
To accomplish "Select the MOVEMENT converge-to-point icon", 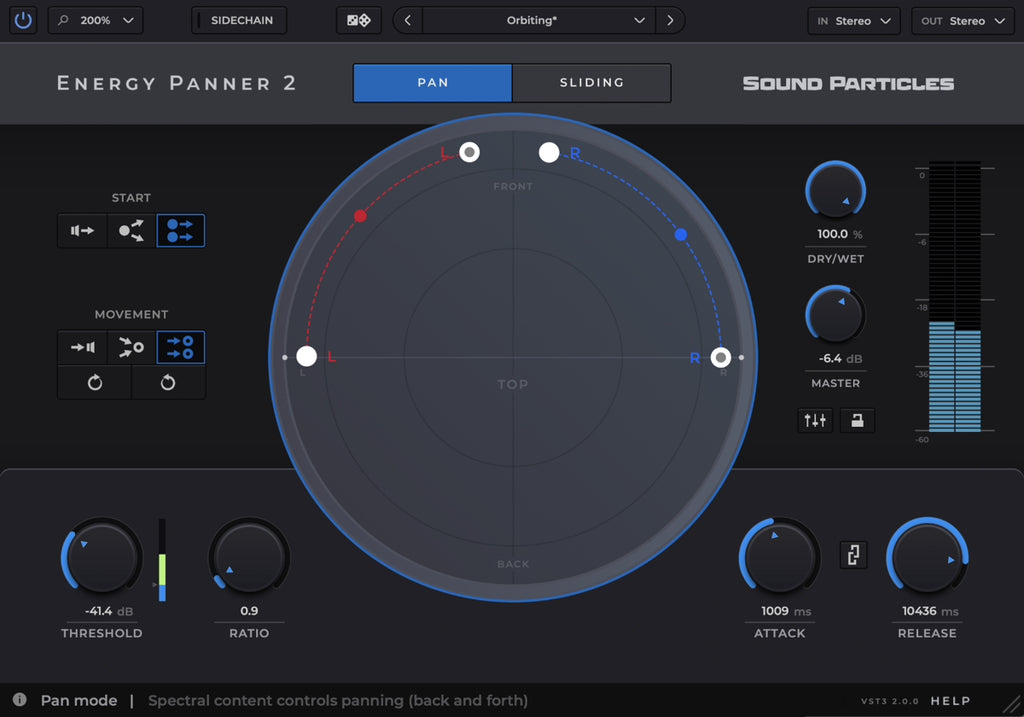I will click(x=131, y=347).
